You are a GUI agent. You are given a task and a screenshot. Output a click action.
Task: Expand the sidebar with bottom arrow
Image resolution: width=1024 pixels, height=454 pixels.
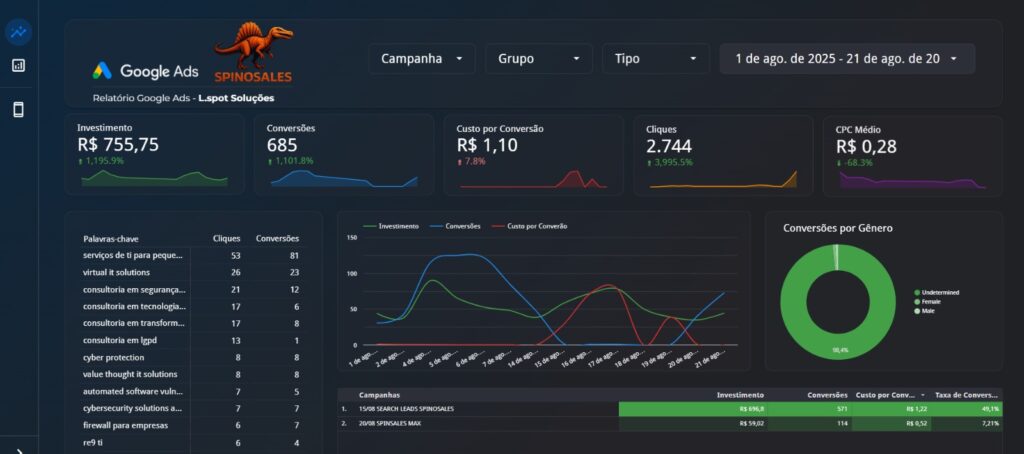[x=18, y=449]
